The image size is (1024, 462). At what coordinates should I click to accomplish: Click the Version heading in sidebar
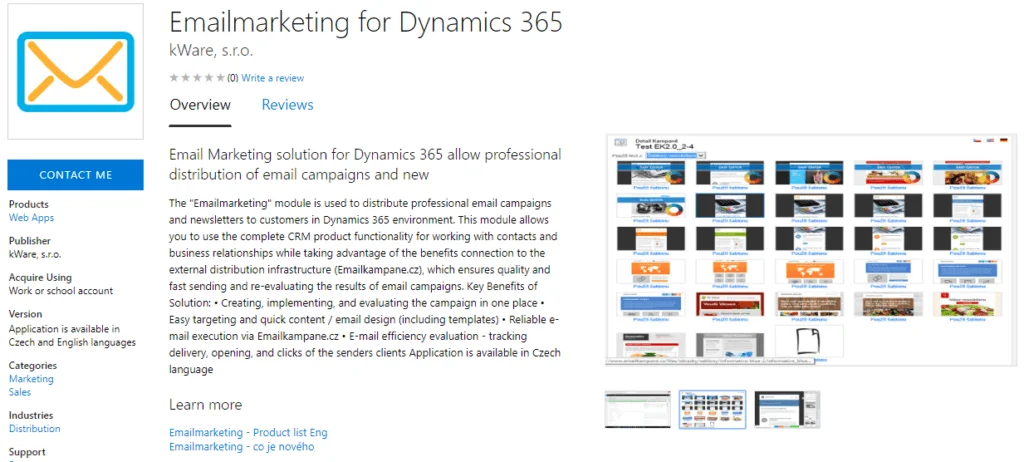pos(25,314)
